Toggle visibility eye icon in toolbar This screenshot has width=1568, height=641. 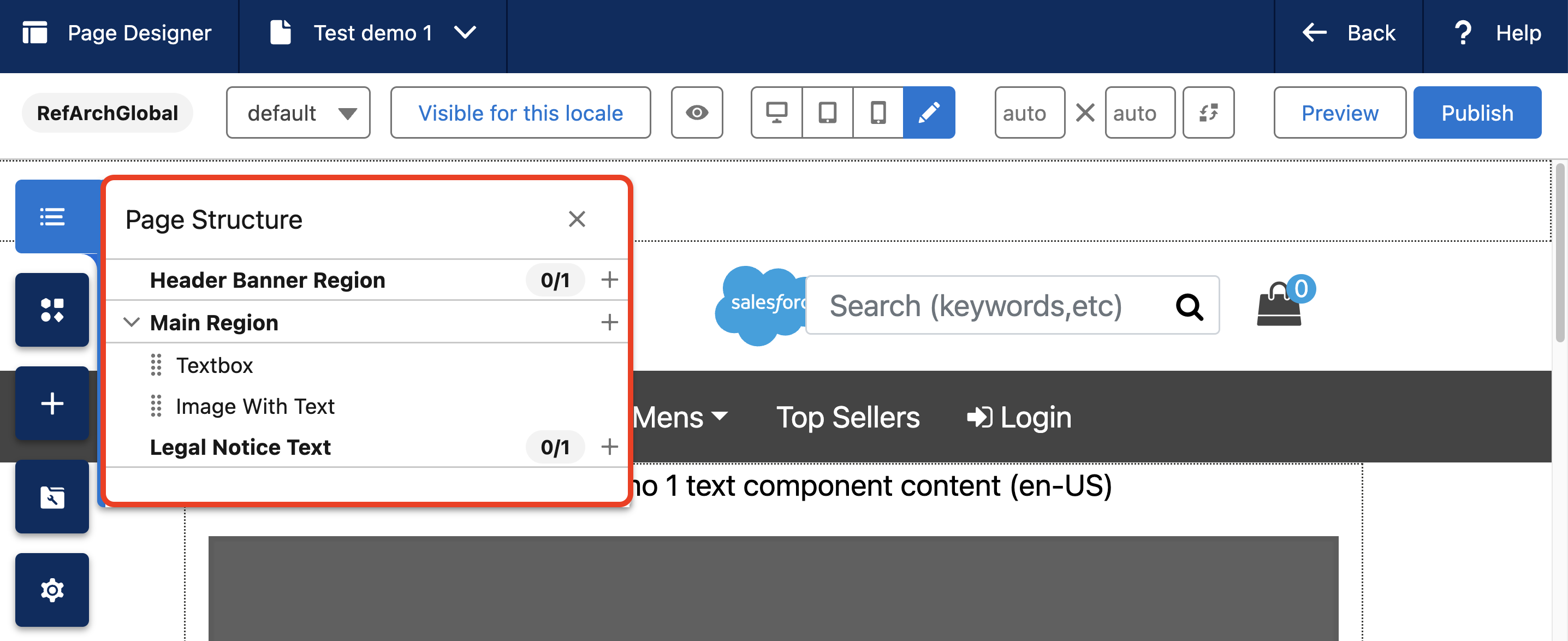tap(697, 112)
